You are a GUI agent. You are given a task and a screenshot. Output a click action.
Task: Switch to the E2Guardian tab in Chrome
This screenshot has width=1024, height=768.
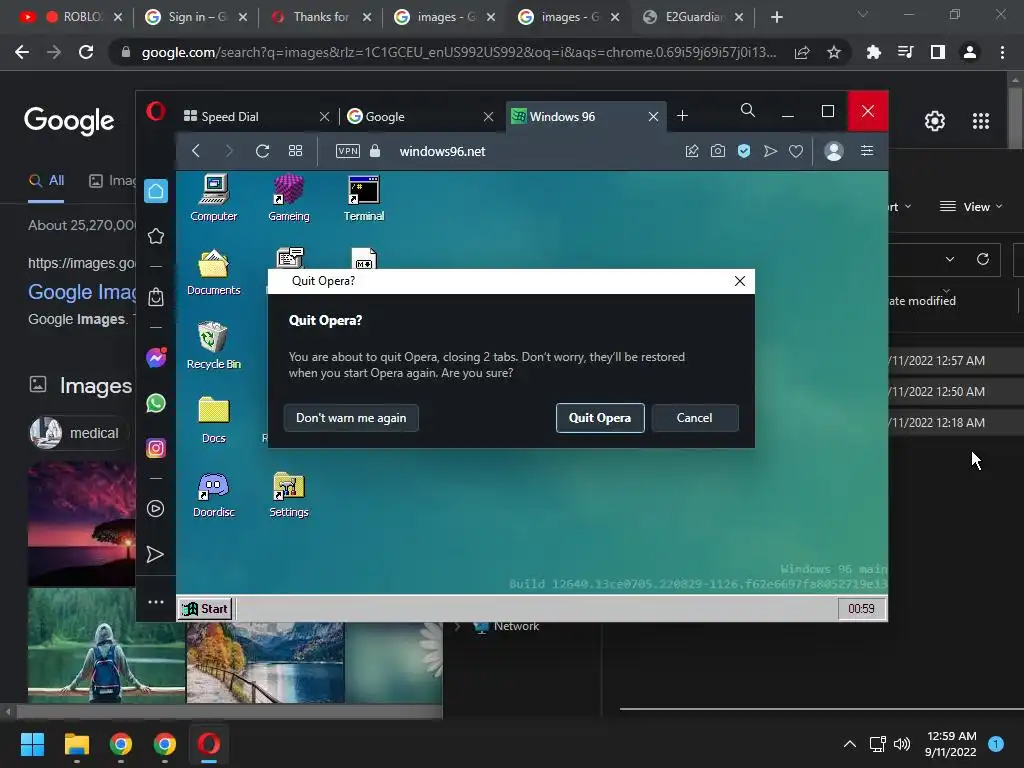pos(694,17)
